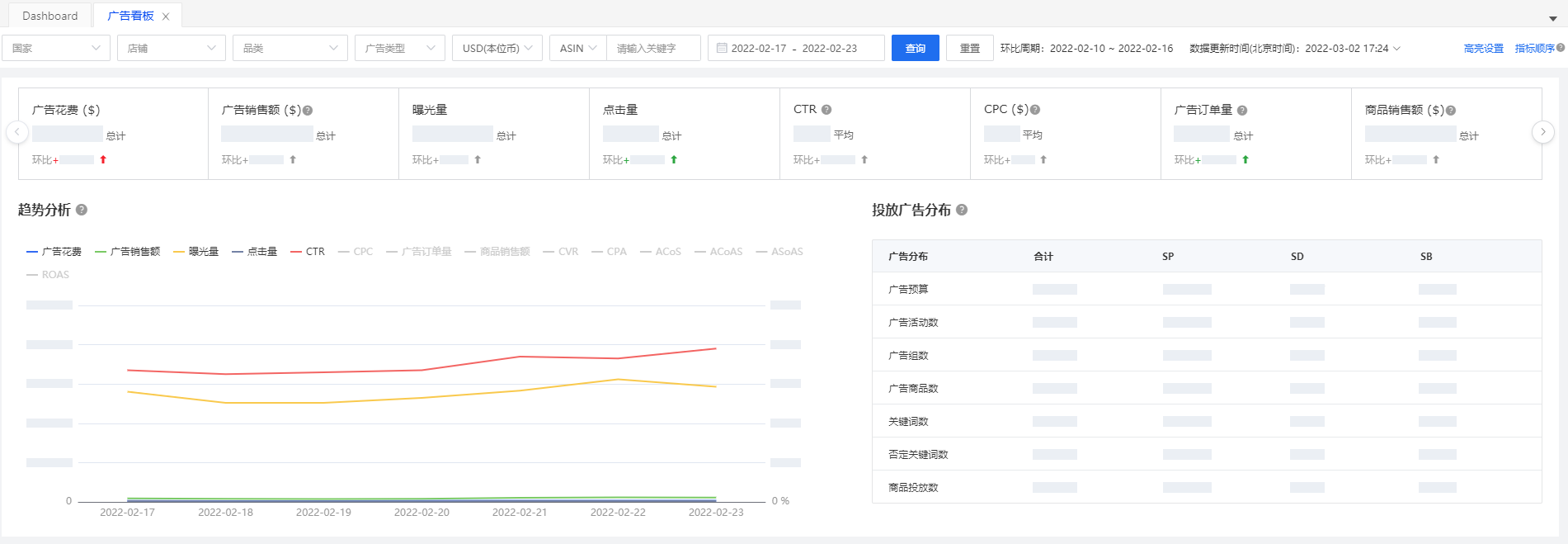
Task: Switch to the Dashboard tab
Action: click(49, 16)
